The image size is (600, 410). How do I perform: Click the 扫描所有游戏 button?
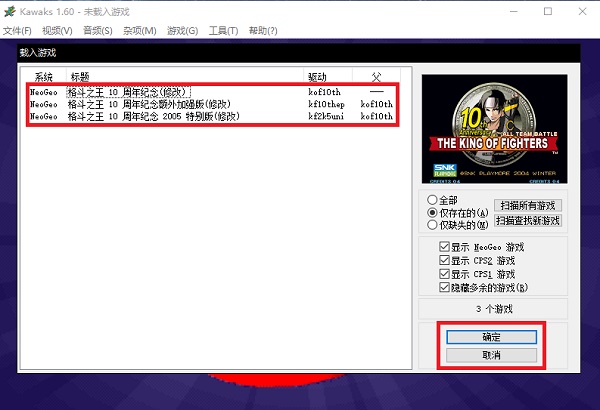(525, 205)
